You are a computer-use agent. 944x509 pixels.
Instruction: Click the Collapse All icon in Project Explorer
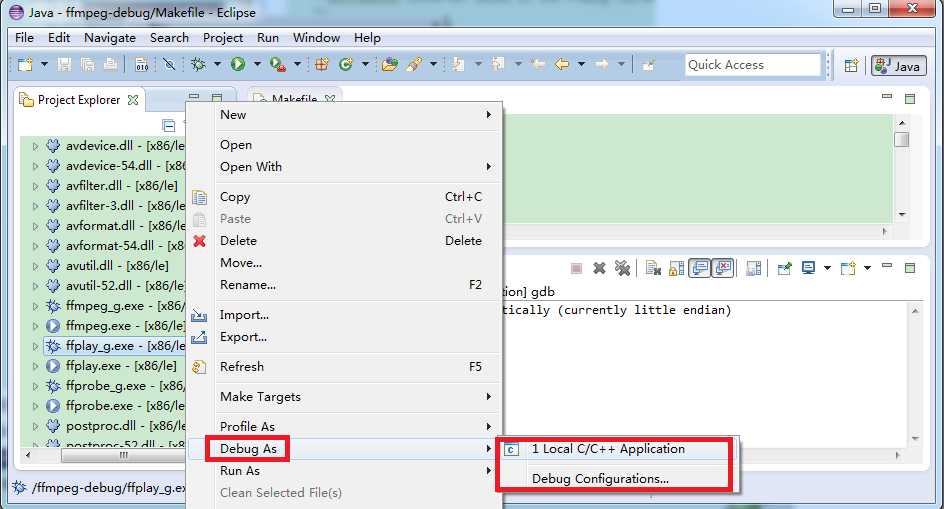pyautogui.click(x=169, y=125)
